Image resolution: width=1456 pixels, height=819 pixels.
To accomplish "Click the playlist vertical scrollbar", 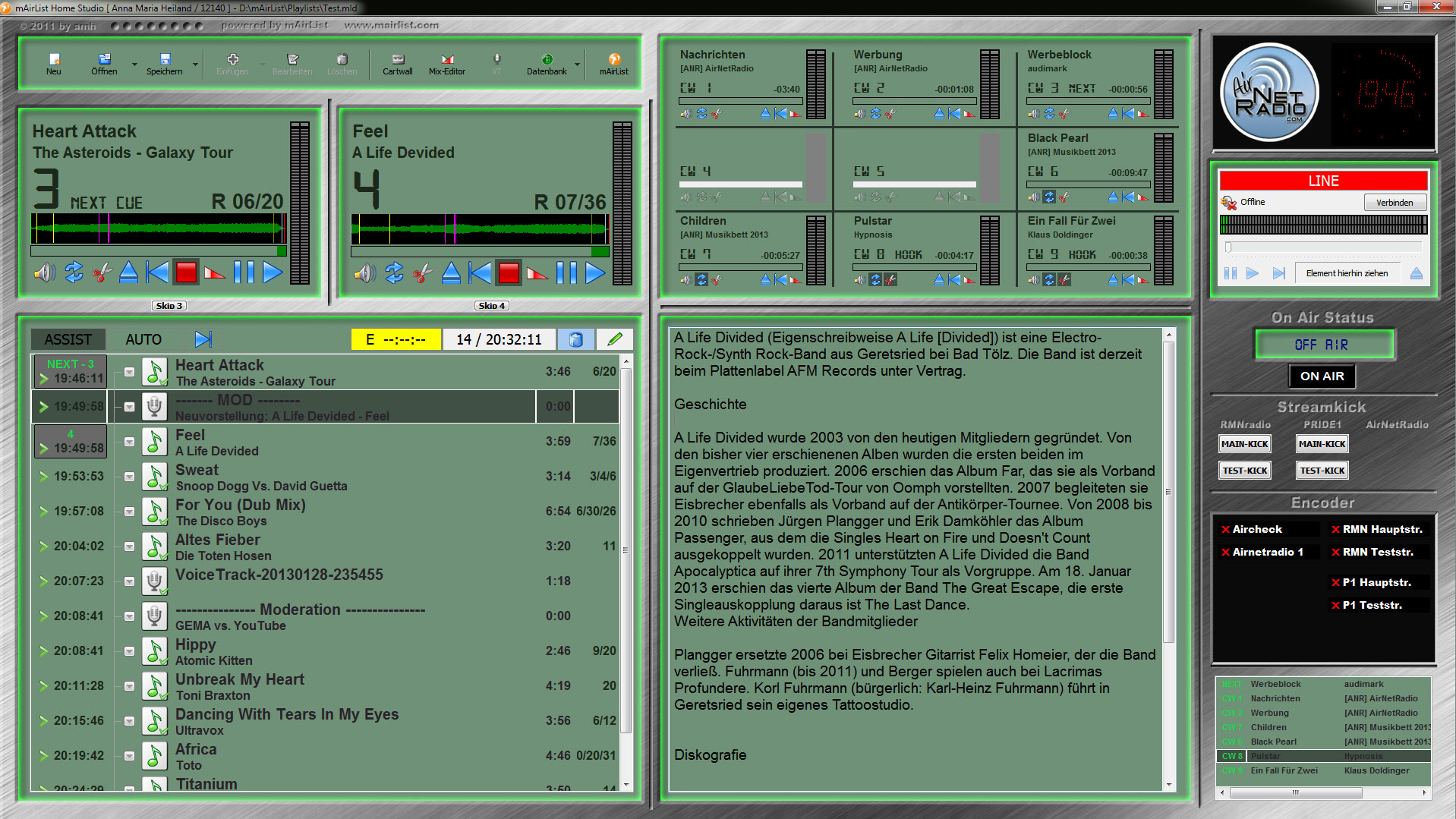I will (x=626, y=573).
